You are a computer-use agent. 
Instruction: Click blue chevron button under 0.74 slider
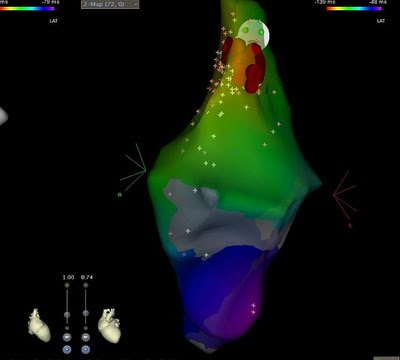[86, 350]
